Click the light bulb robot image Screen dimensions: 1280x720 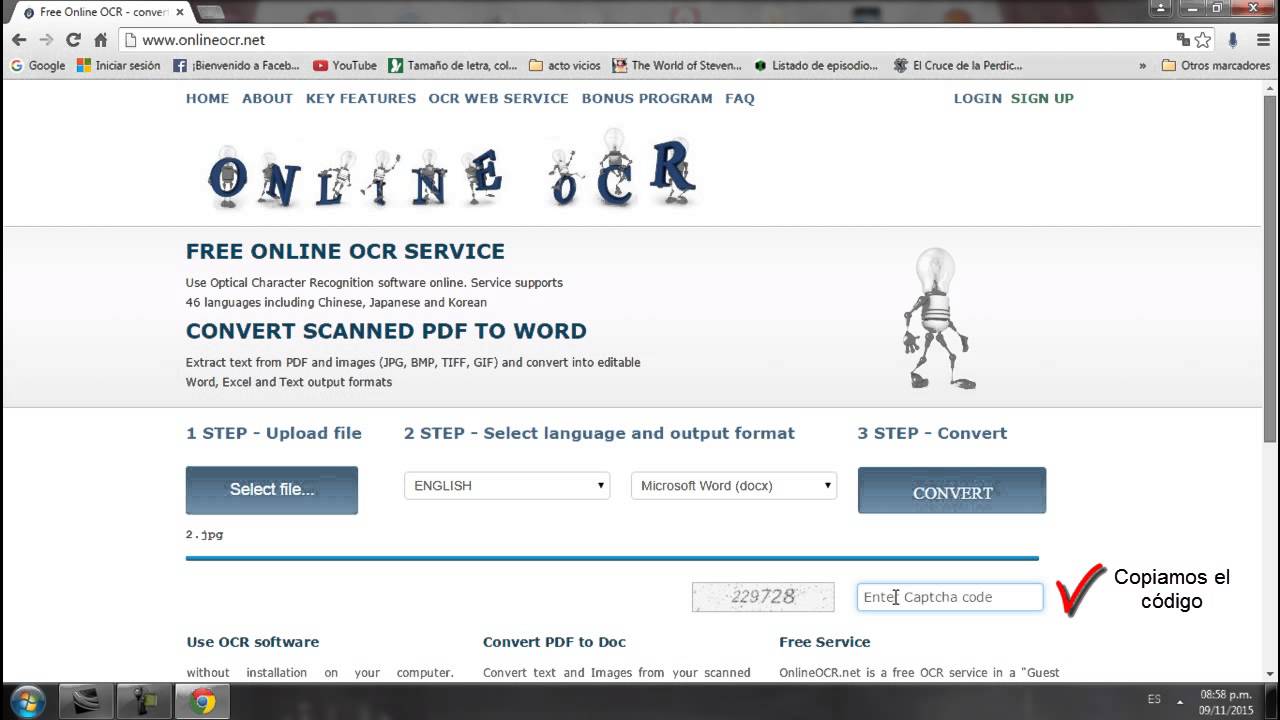(x=938, y=320)
